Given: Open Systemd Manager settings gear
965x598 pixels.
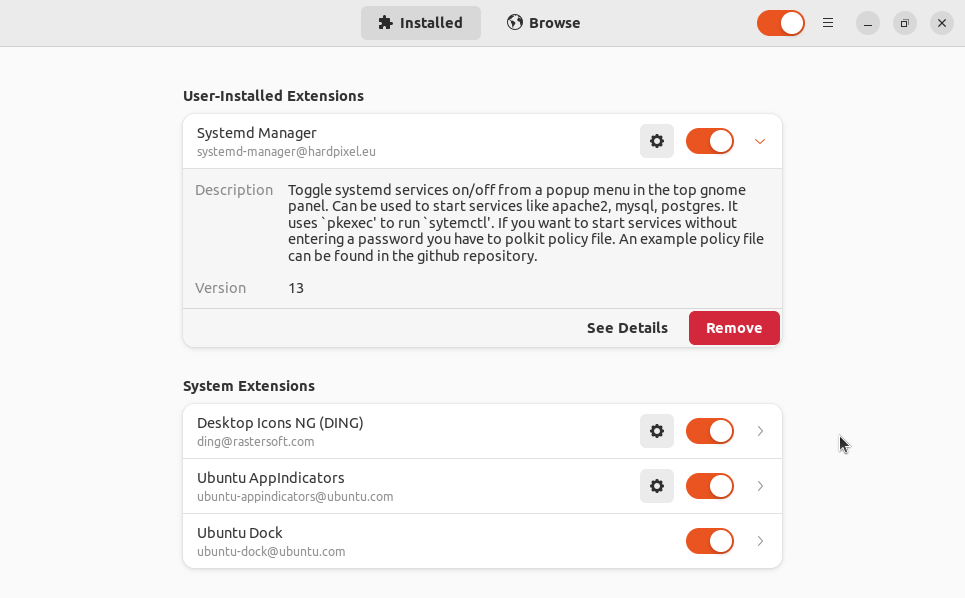Looking at the screenshot, I should [x=657, y=142].
